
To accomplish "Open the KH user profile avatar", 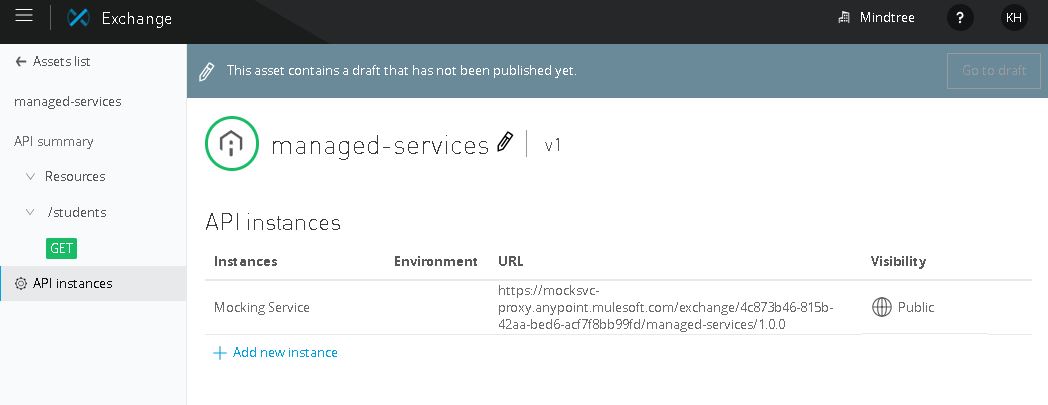I will click(x=1014, y=18).
